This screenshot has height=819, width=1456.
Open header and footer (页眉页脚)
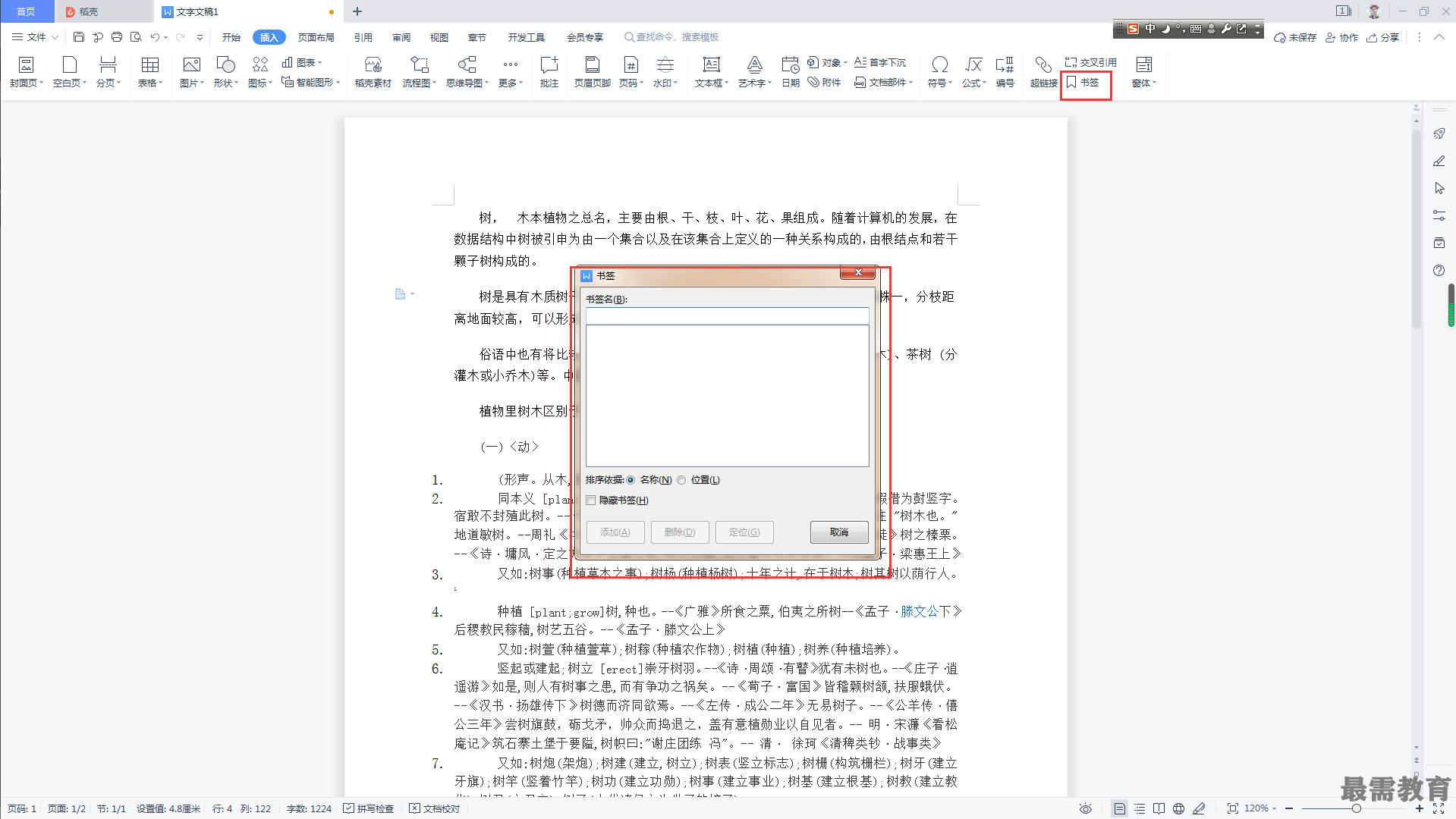(x=592, y=72)
